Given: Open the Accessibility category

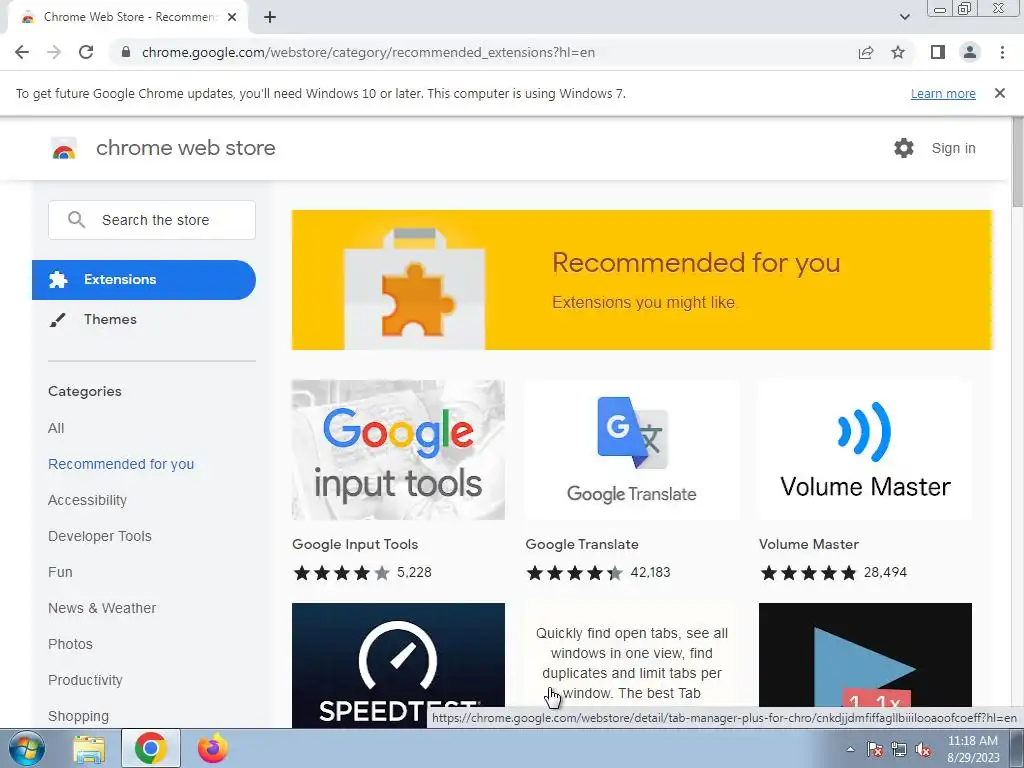Looking at the screenshot, I should 87,500.
